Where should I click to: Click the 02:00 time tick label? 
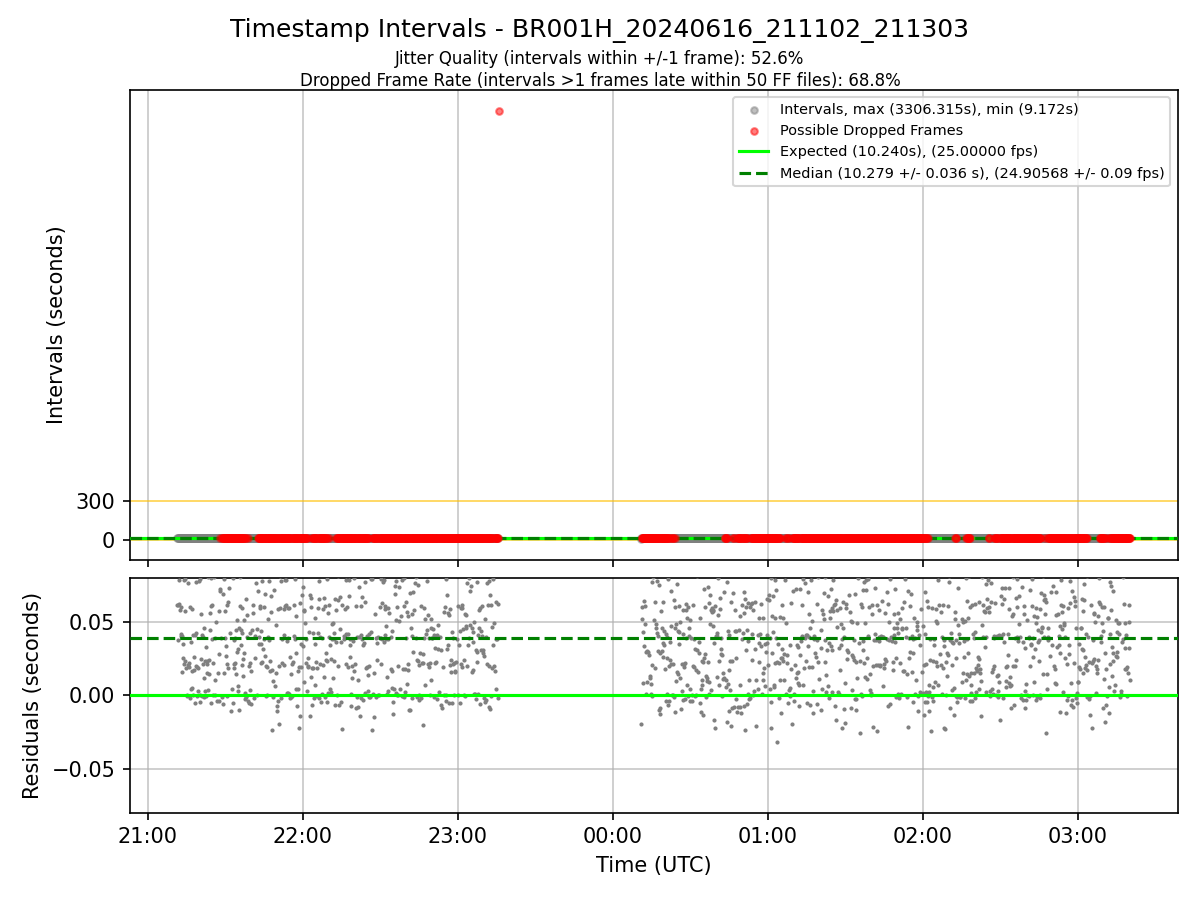[923, 835]
